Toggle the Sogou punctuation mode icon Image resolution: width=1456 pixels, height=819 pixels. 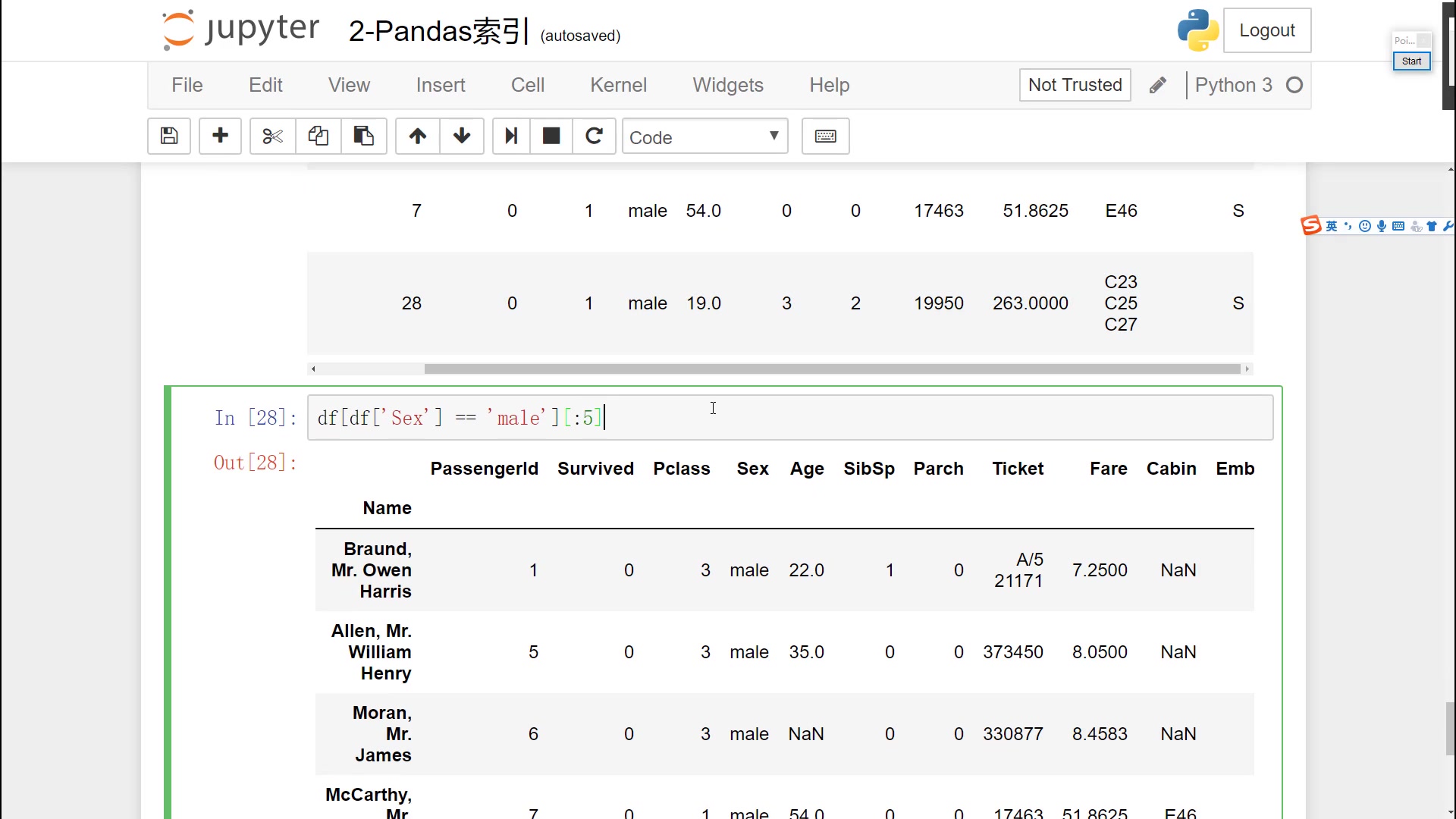pos(1348,226)
